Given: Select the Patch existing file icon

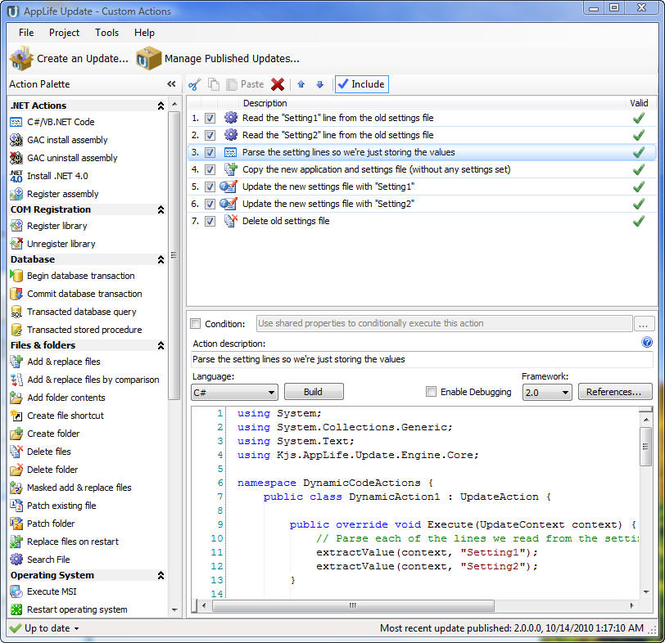Looking at the screenshot, I should (x=16, y=506).
